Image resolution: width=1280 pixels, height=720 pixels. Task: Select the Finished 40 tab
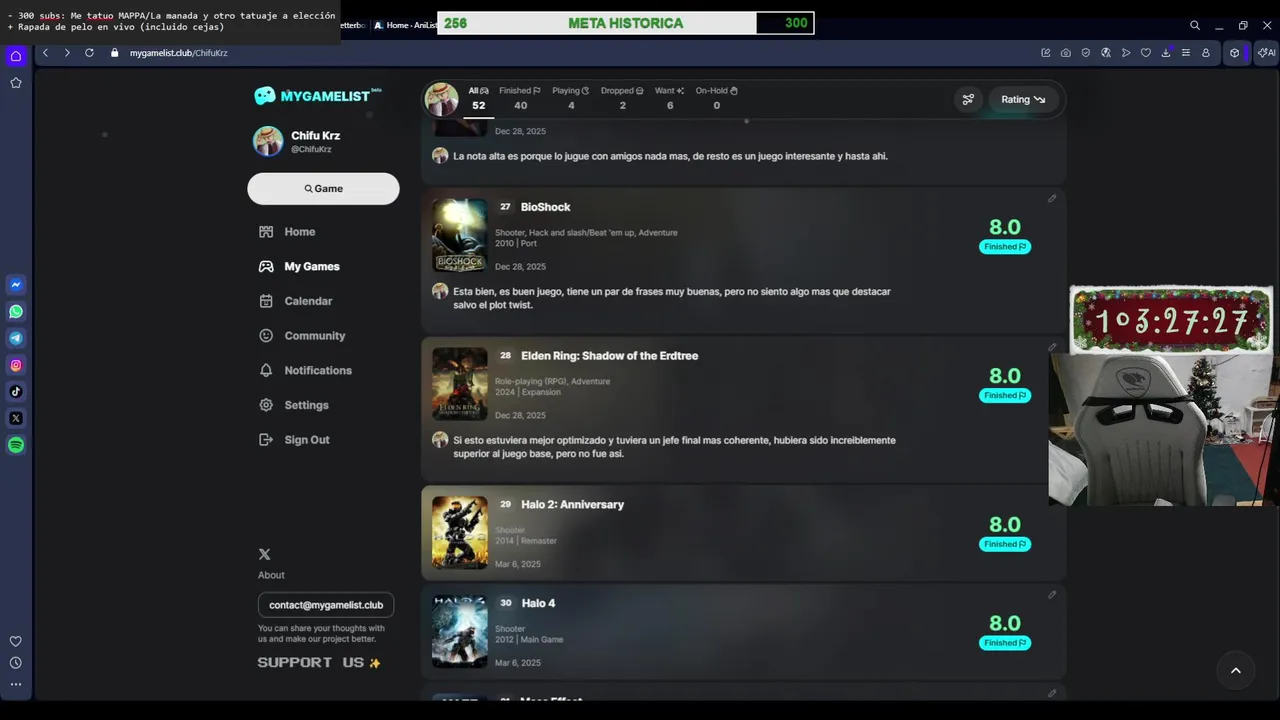coord(520,98)
